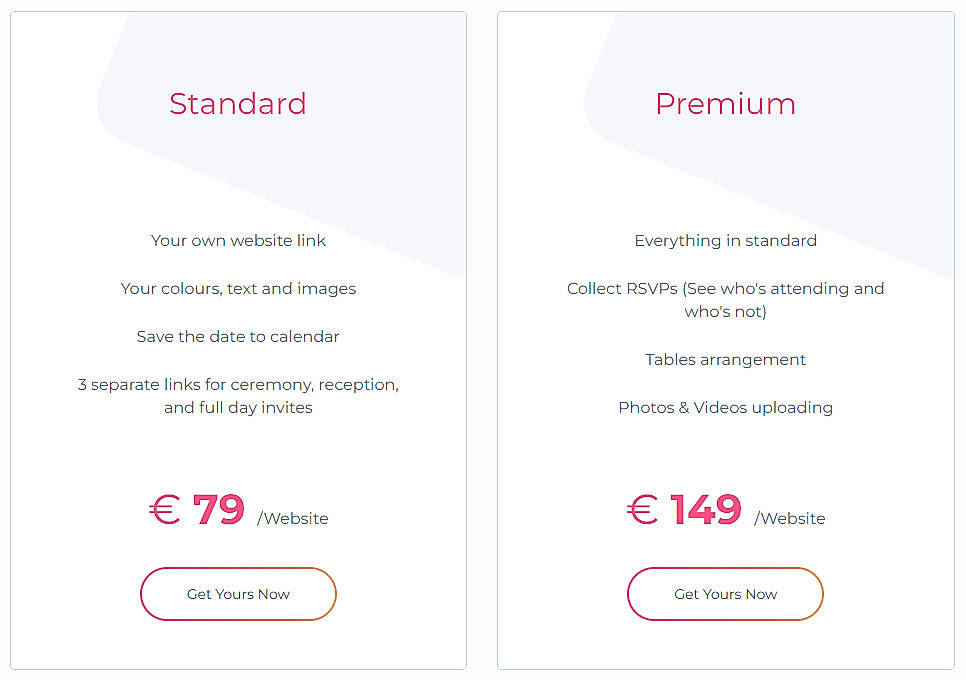Select the 'Tables arrangement' feature
The image size is (966, 680).
click(x=725, y=359)
